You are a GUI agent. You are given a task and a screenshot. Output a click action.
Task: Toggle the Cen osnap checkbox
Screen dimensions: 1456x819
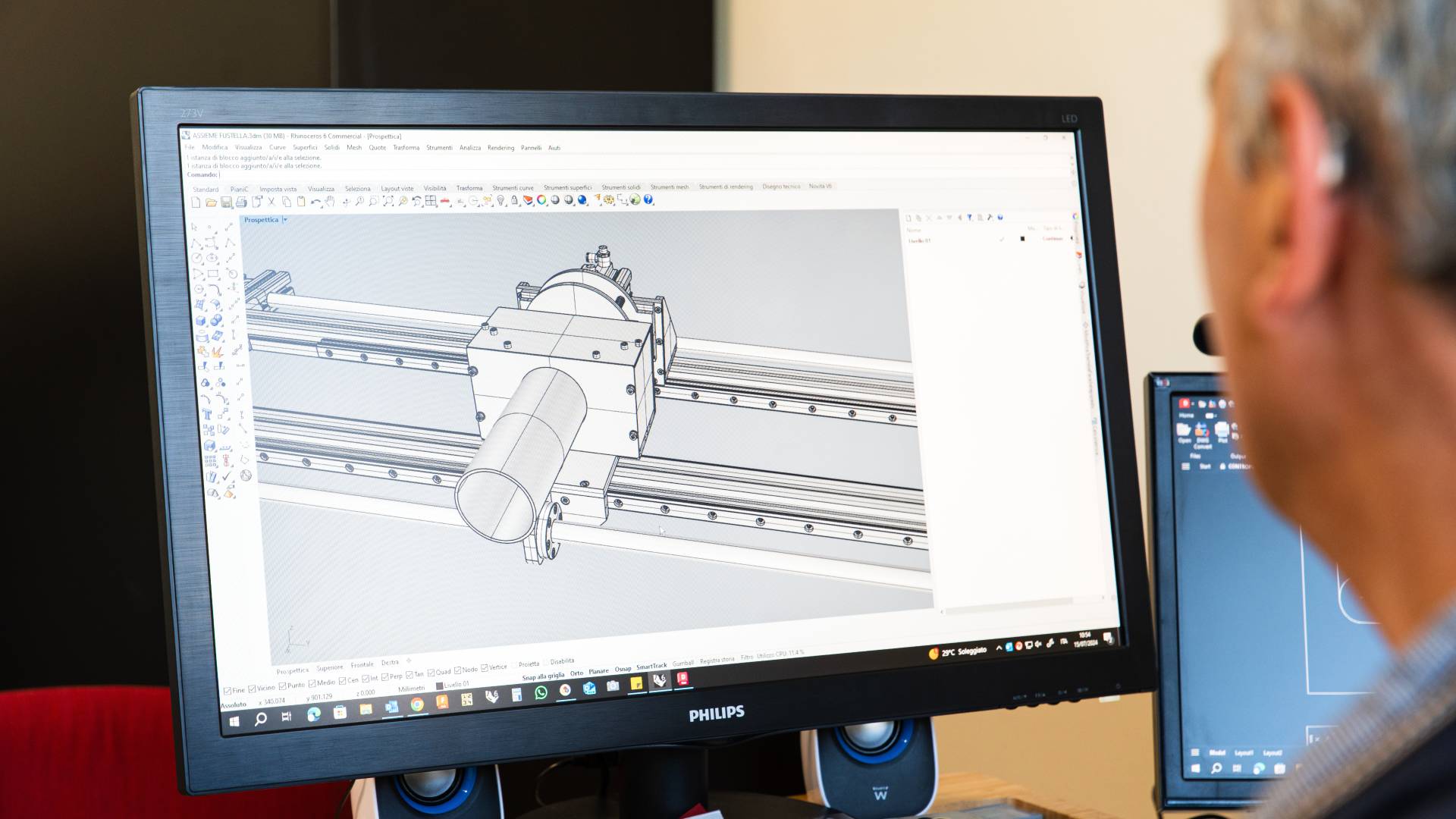[342, 680]
